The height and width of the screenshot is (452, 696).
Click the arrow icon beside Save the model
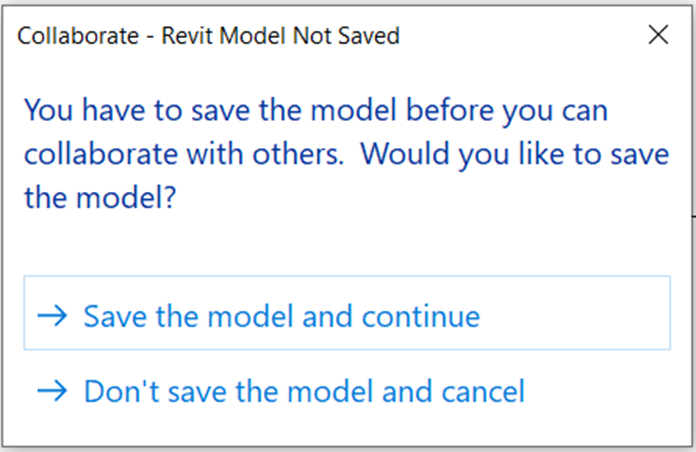click(x=52, y=316)
